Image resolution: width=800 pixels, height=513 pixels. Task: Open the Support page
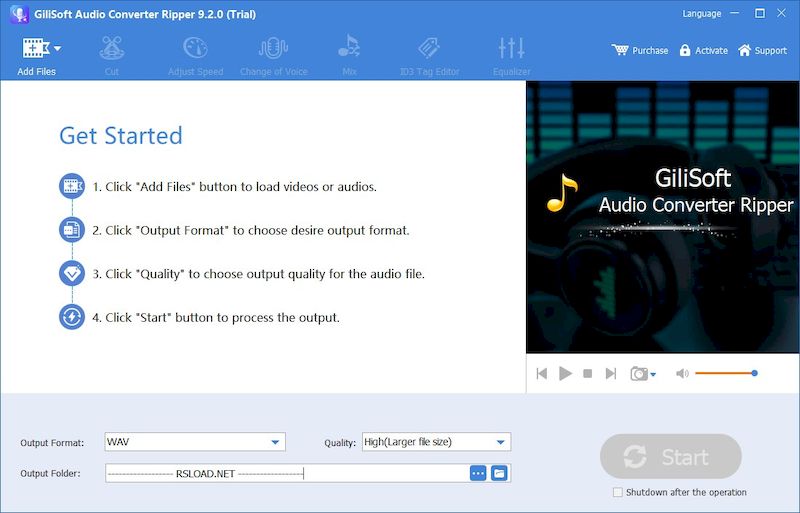pyautogui.click(x=762, y=50)
